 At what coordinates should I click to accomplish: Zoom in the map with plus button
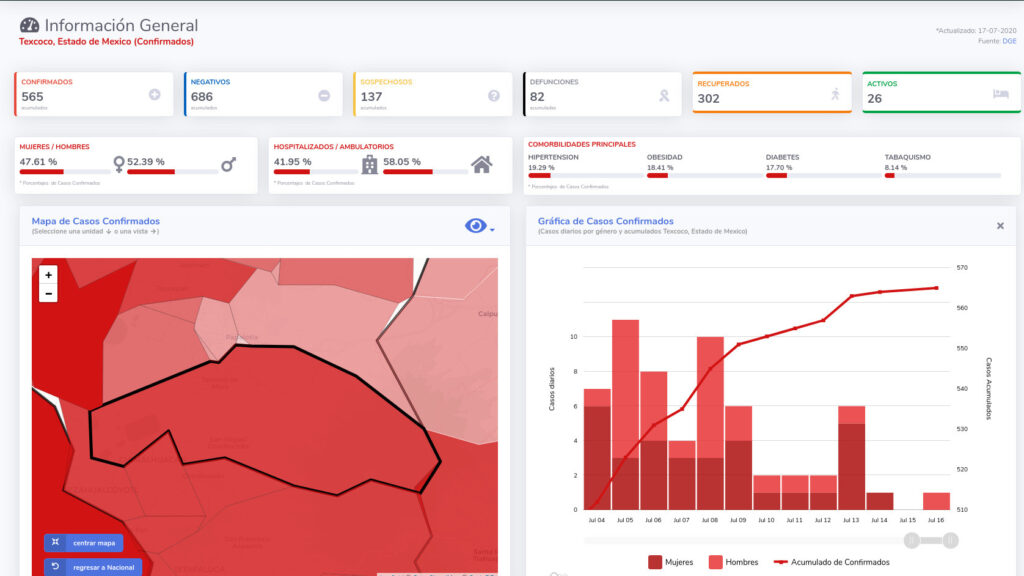coord(49,274)
